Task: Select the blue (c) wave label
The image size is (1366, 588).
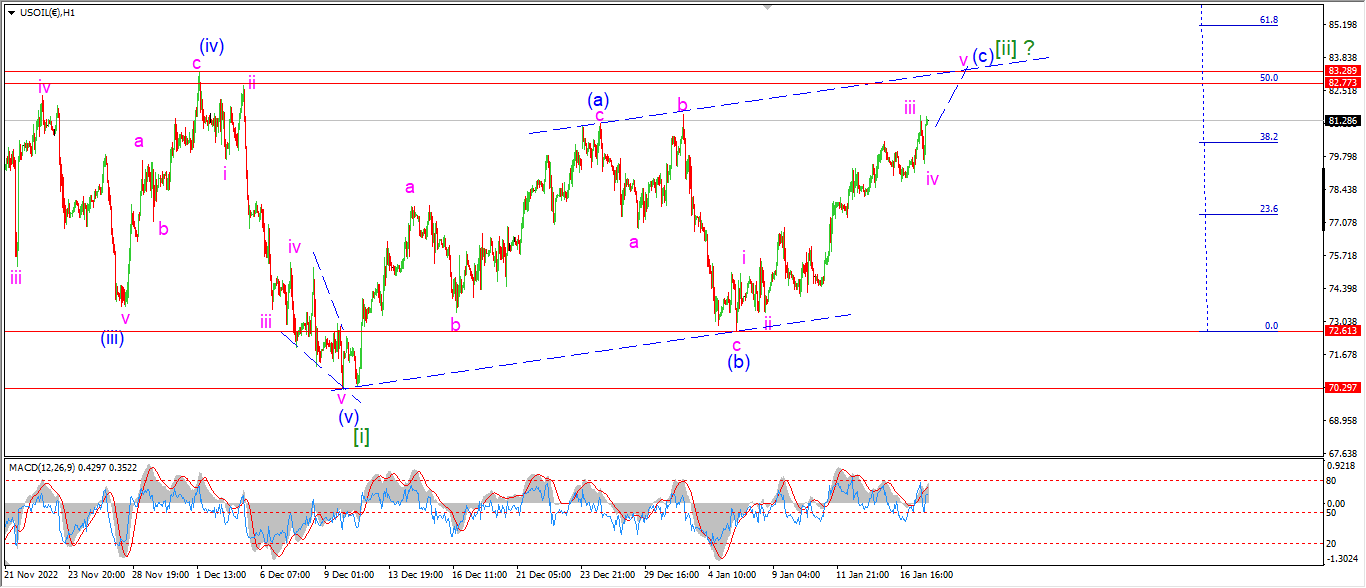Action: tap(983, 55)
